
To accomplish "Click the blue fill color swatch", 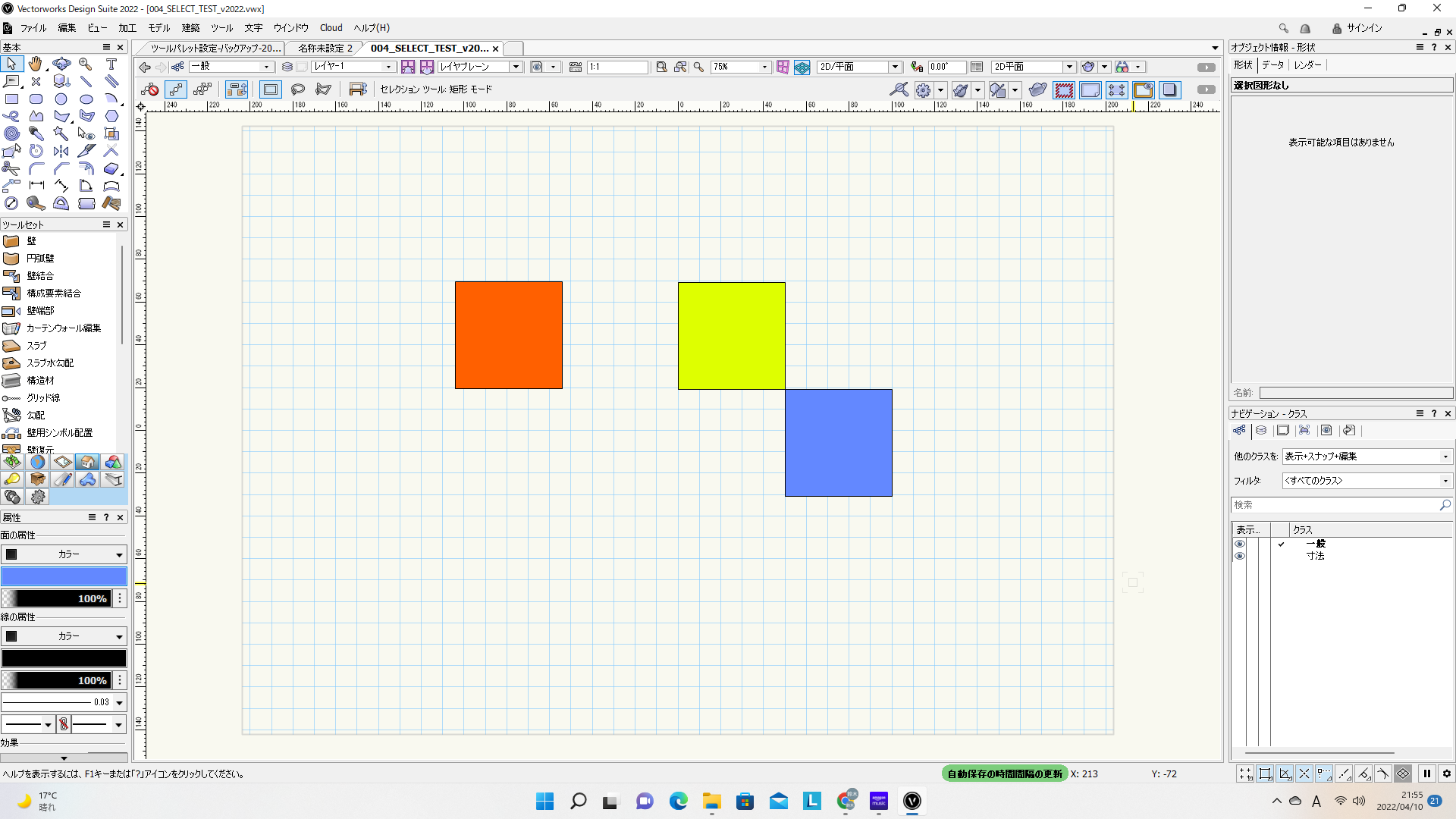I will point(64,576).
